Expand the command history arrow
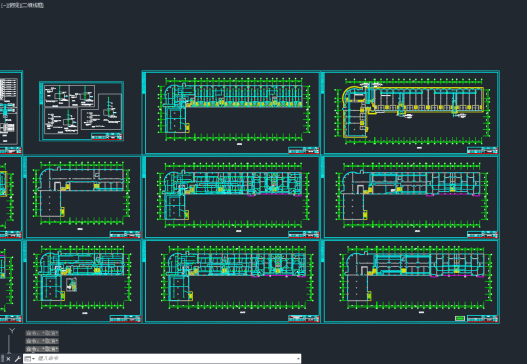The width and height of the screenshot is (527, 364). [298, 359]
